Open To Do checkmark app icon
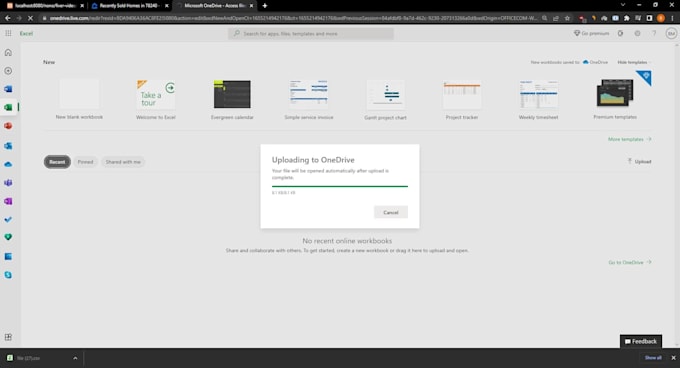This screenshot has width=680, height=368. tap(8, 219)
